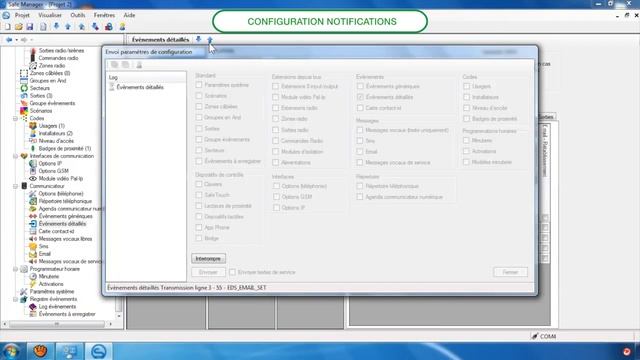
Task: Open Sms in the project tree
Action: pyautogui.click(x=43, y=246)
